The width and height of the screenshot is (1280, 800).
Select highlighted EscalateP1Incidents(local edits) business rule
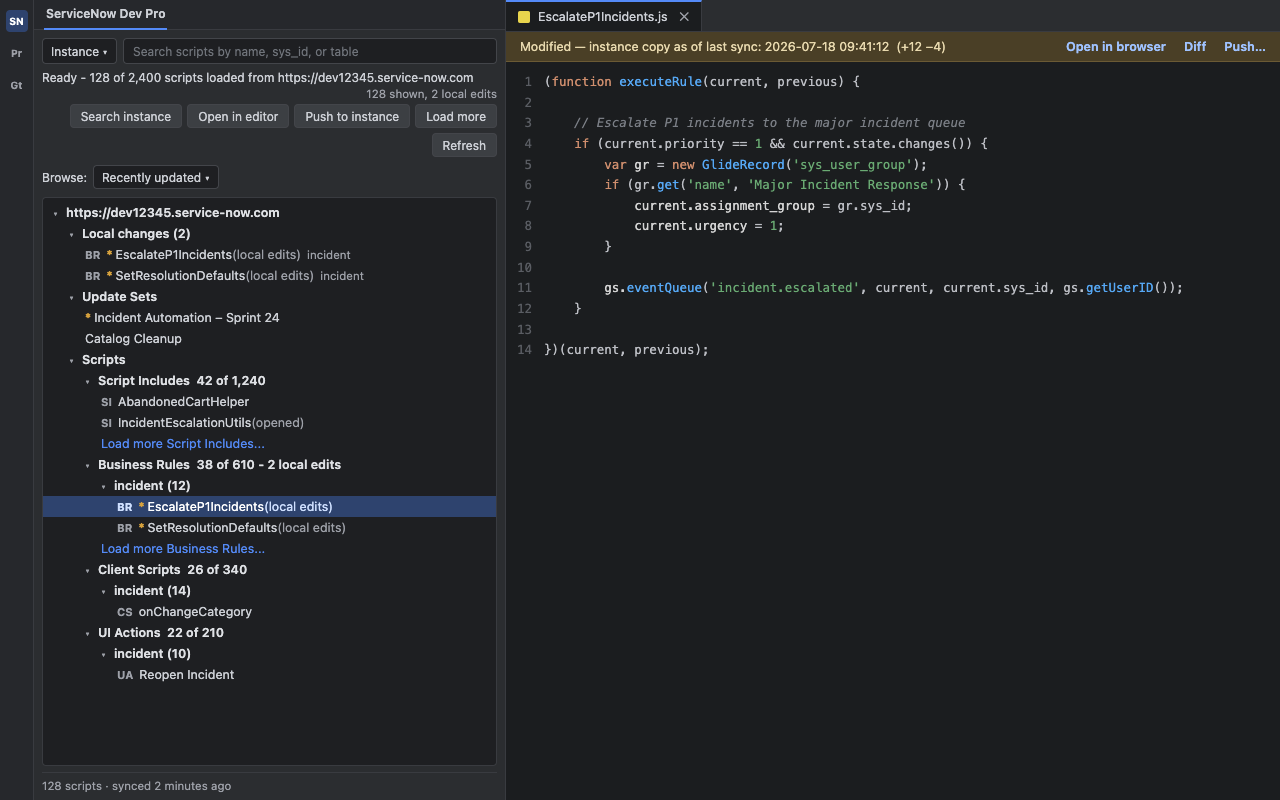[269, 507]
